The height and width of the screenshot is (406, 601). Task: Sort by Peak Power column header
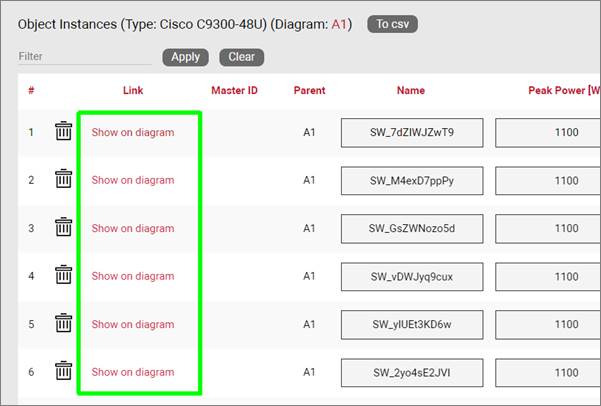(564, 90)
